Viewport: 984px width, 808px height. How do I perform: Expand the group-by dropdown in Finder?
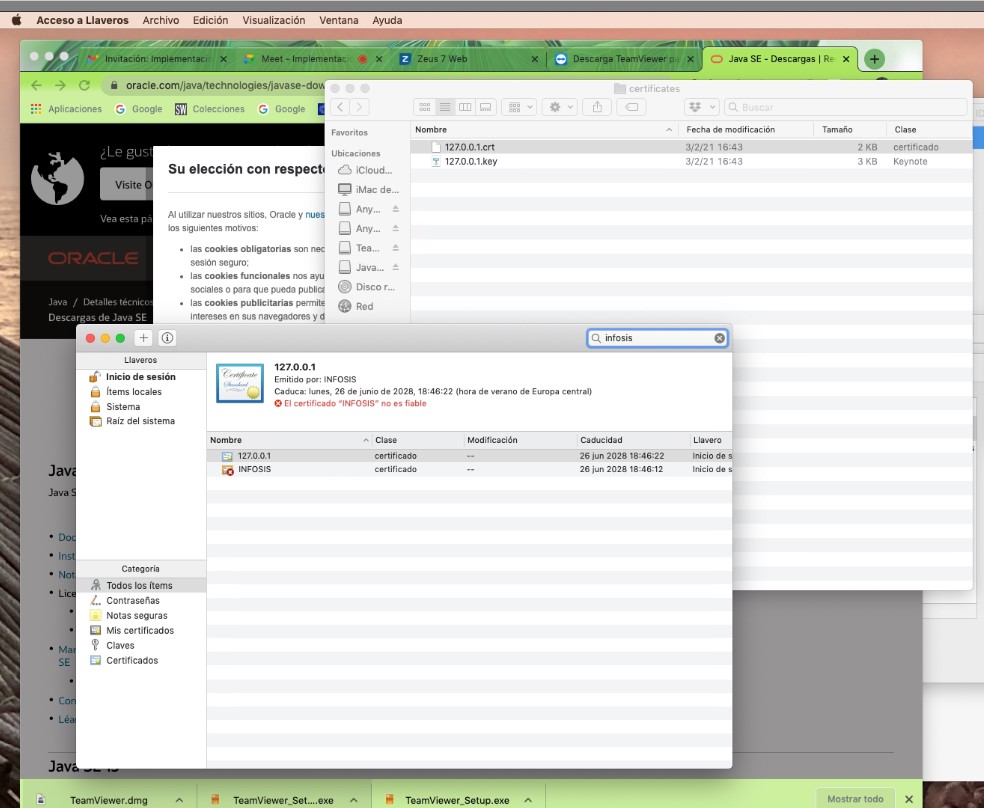pos(520,107)
